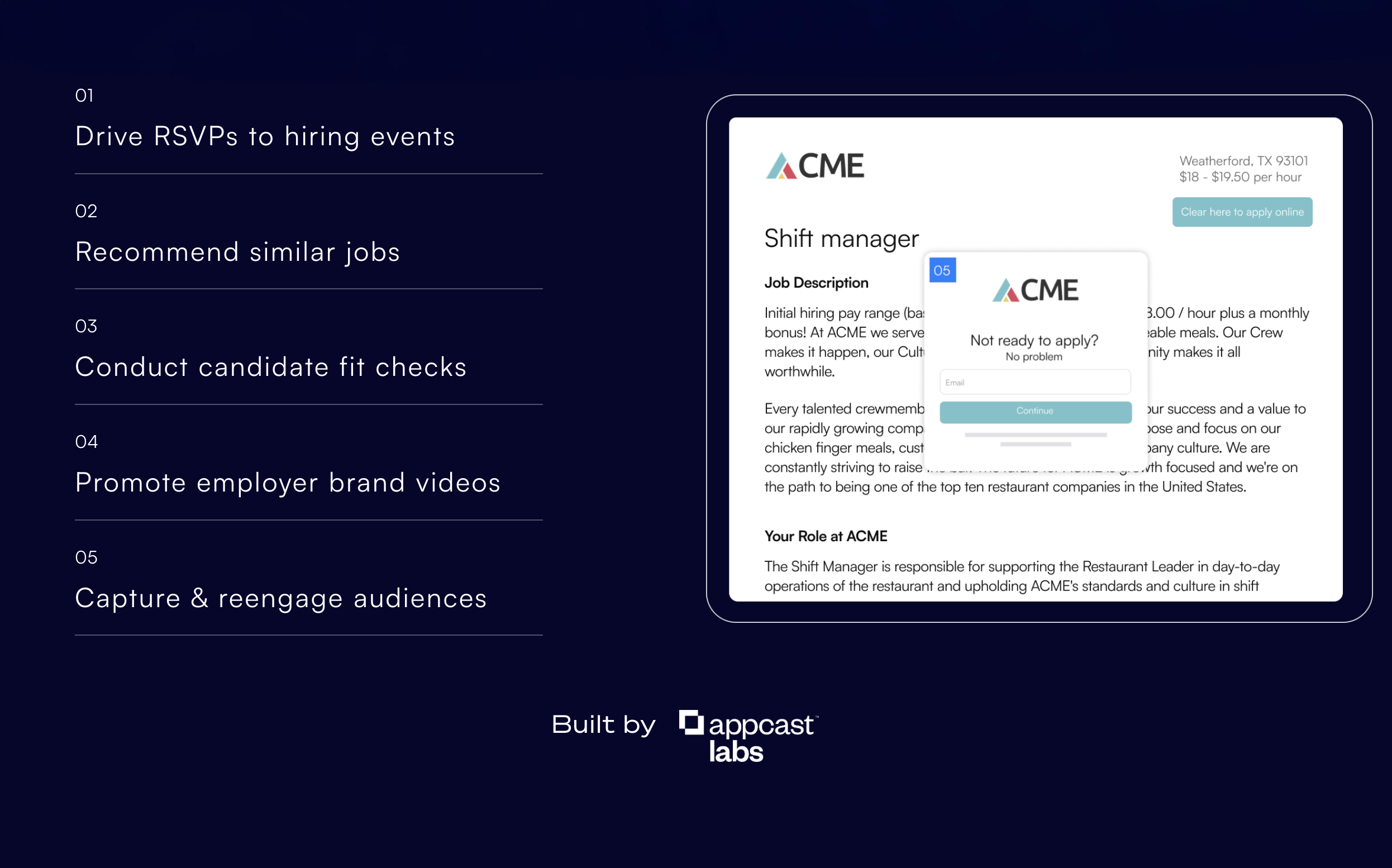Click 'Not ready to apply?' heading
Screen dimensions: 1392x868
pyautogui.click(x=1034, y=340)
